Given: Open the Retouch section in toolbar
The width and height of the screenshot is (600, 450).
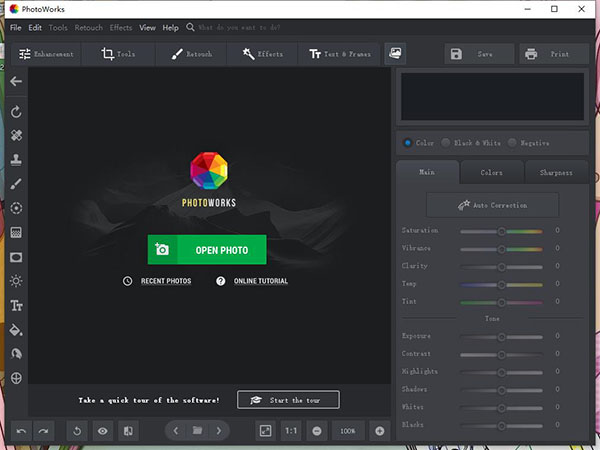Looking at the screenshot, I should [x=191, y=54].
